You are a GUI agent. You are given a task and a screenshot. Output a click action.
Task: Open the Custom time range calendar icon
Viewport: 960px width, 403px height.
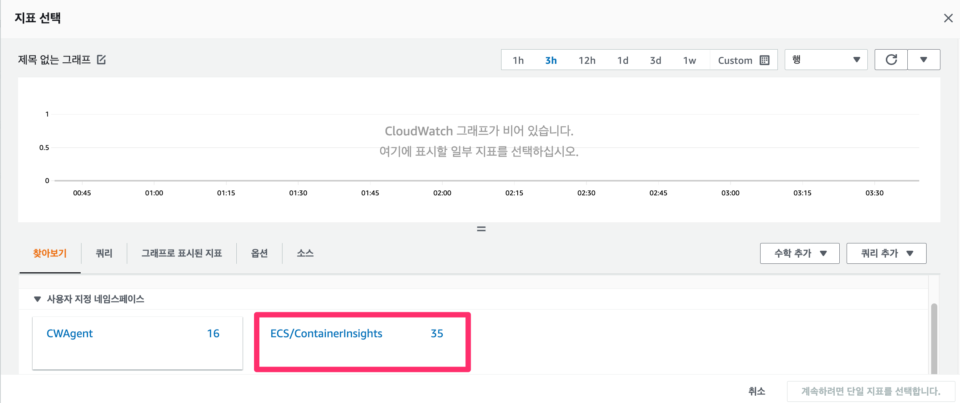[x=763, y=61]
